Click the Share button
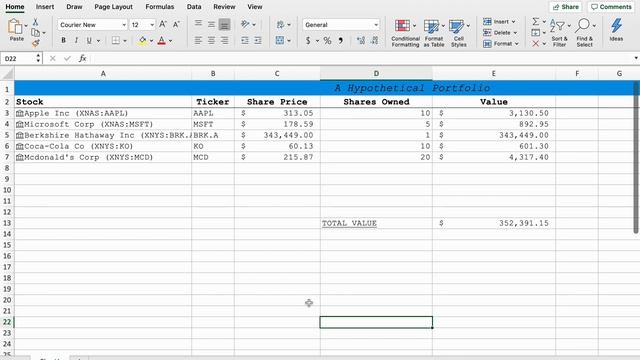 (566, 7)
